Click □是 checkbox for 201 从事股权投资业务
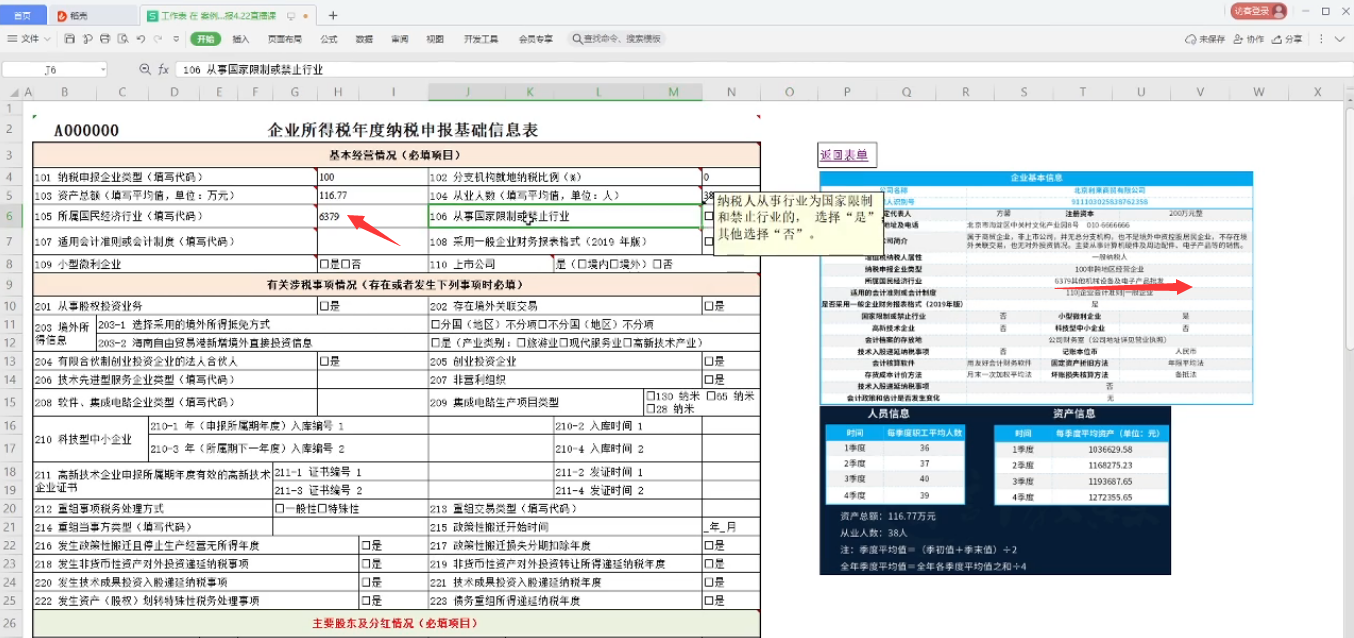 (x=373, y=305)
